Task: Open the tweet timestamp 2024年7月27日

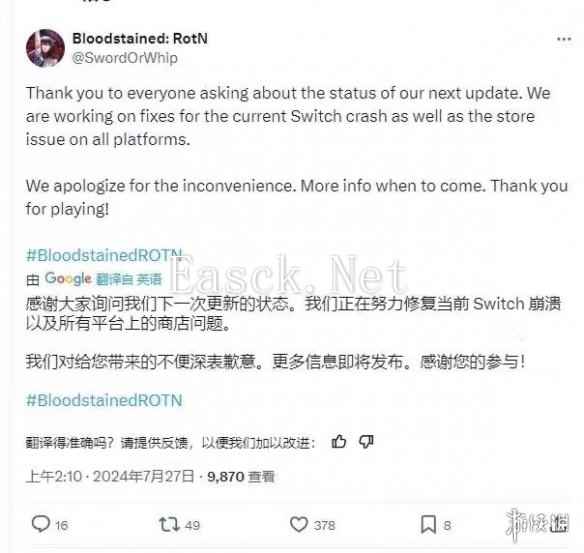Action: pos(143,476)
